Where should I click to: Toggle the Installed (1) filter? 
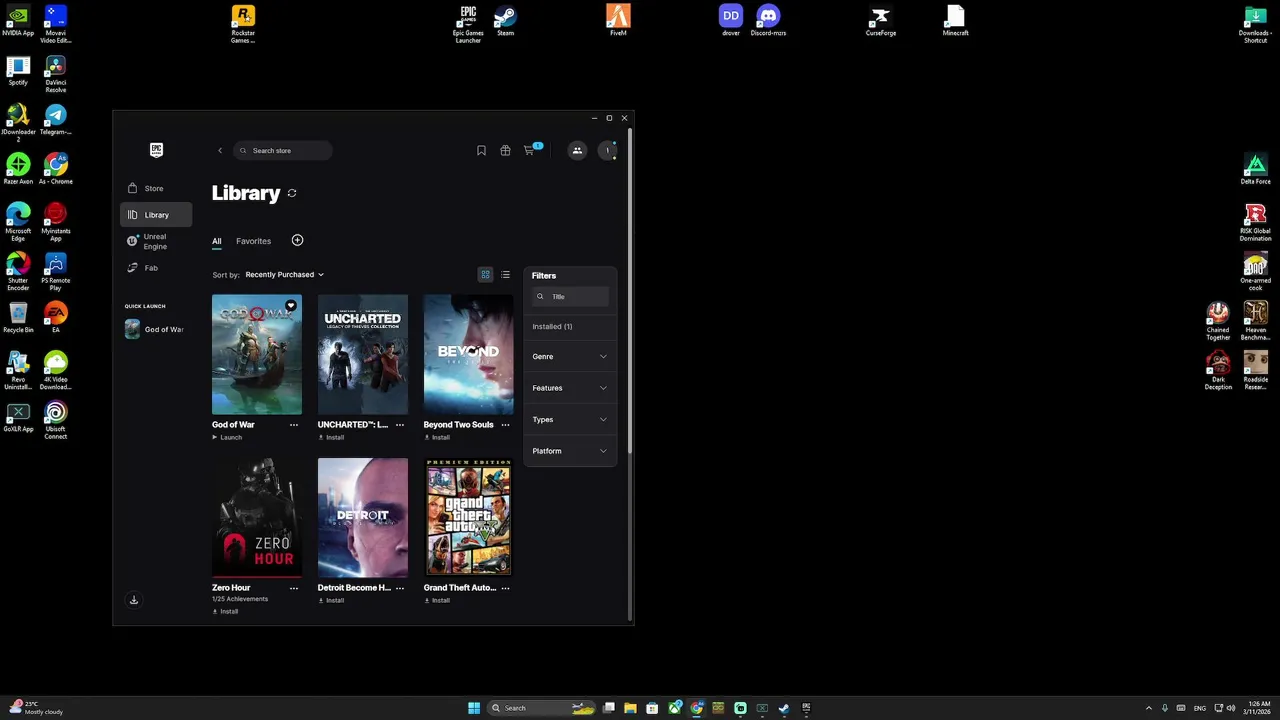coord(552,327)
